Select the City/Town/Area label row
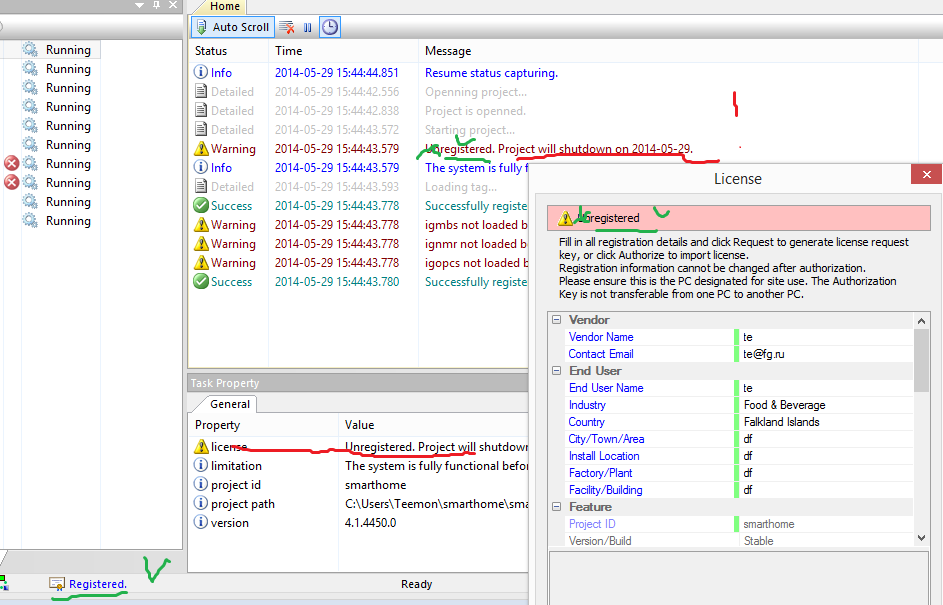This screenshot has height=605, width=943. [x=606, y=439]
